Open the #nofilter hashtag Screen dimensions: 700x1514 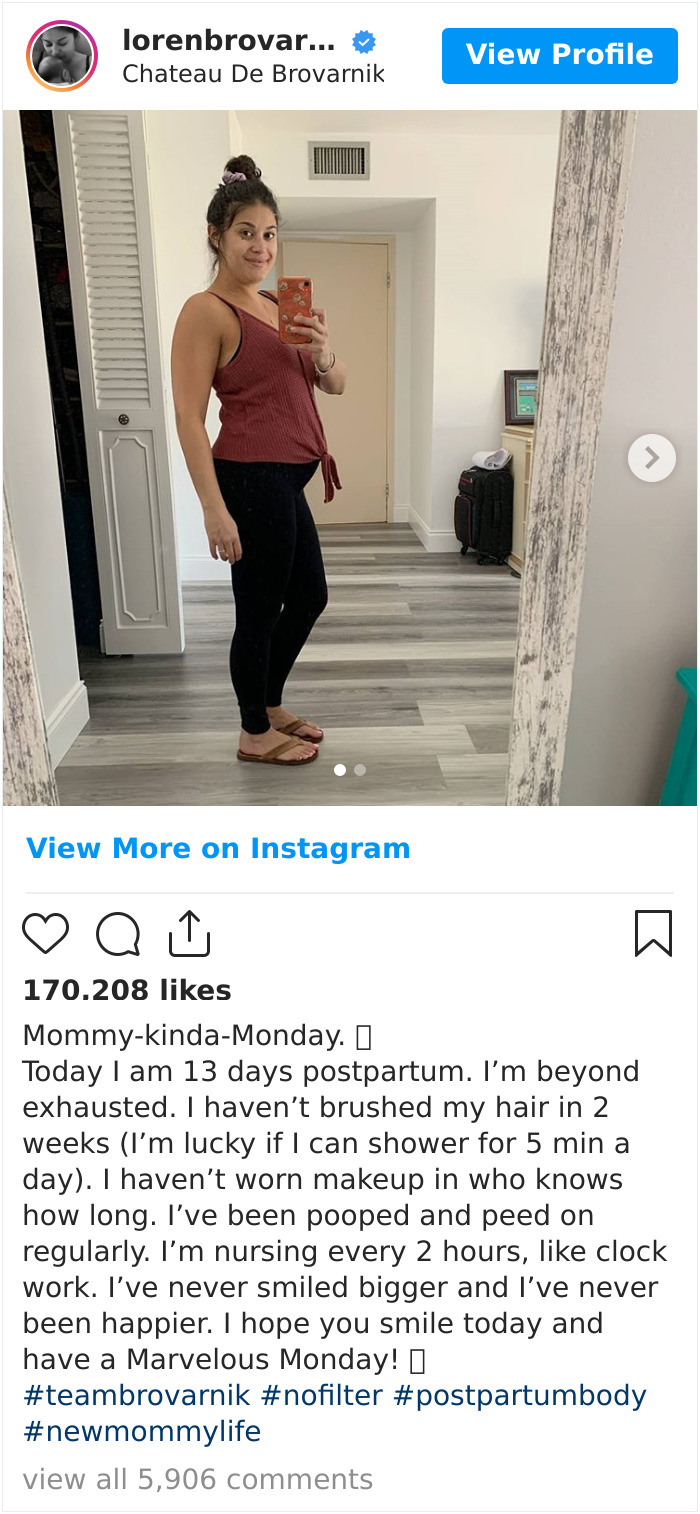(322, 1395)
